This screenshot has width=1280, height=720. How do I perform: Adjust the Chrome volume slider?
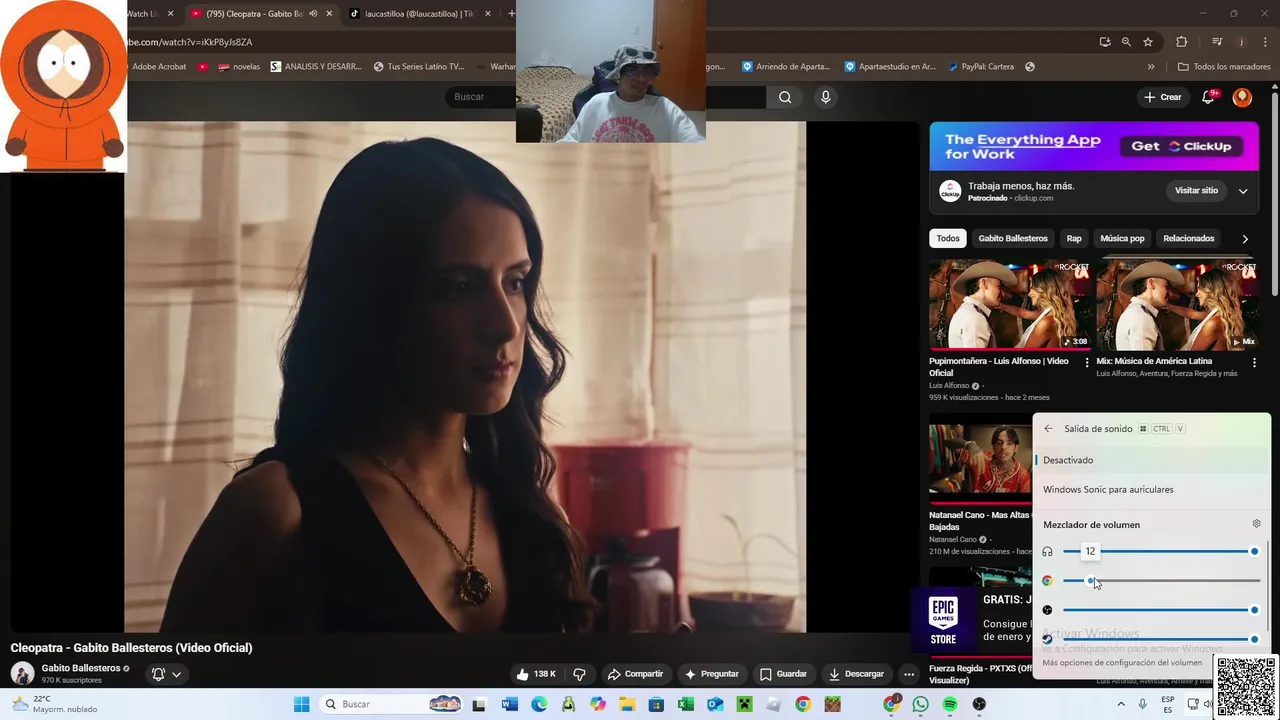(1161, 581)
